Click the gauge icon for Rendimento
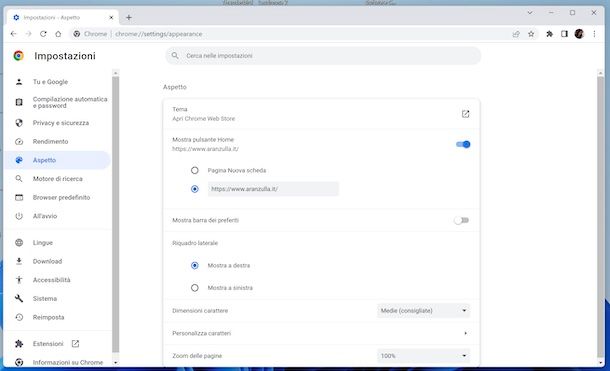This screenshot has width=610, height=371. coord(19,142)
